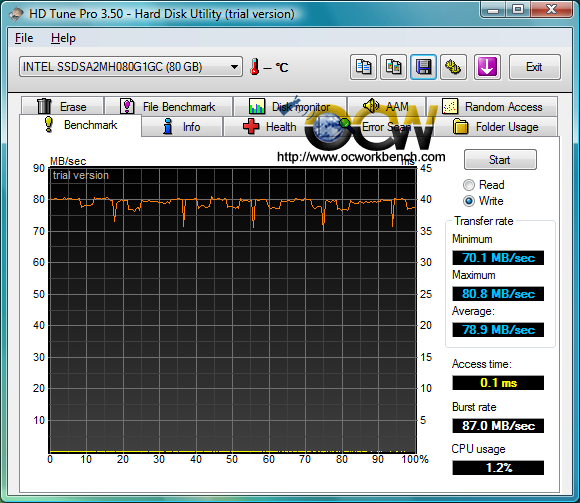Click the Start button
Image resolution: width=580 pixels, height=503 pixels.
click(x=500, y=160)
